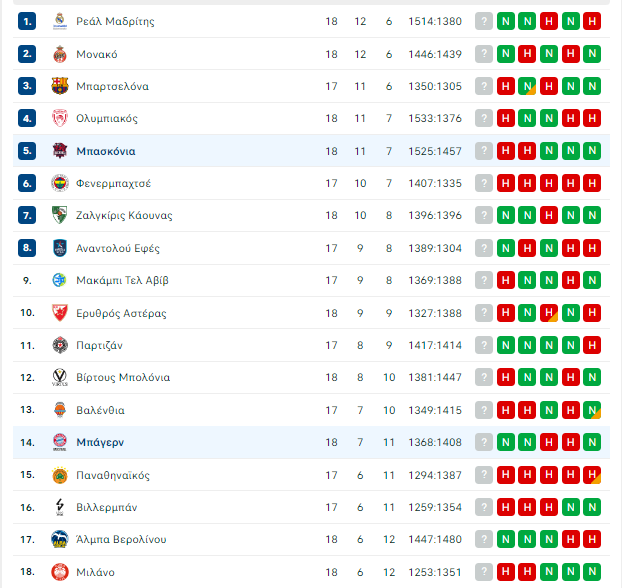
Task: Click the Alba Berlin team logo
Action: (x=60, y=539)
